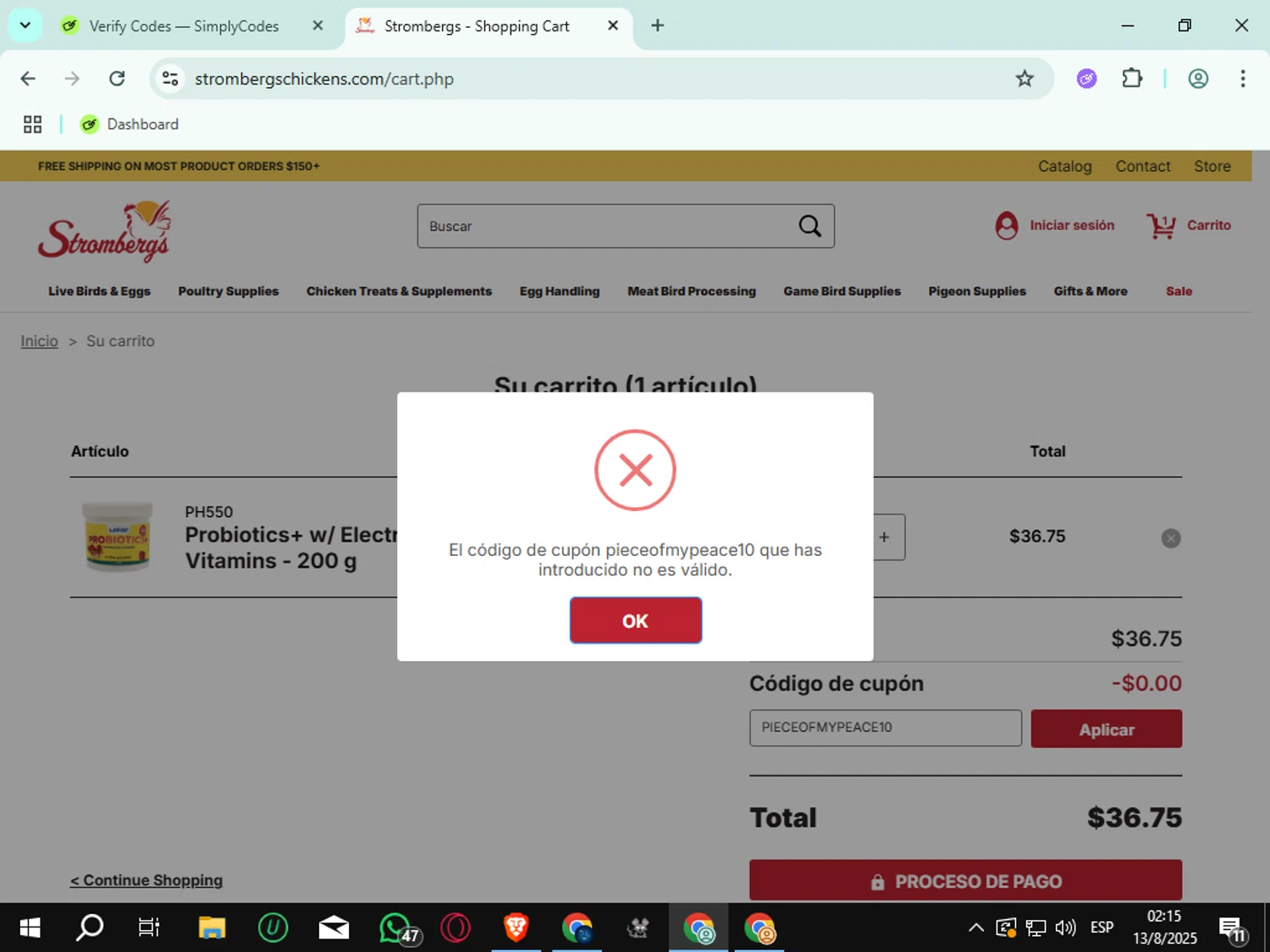The width and height of the screenshot is (1270, 952).
Task: Open the apps grid in bookmarks bar
Action: (32, 124)
